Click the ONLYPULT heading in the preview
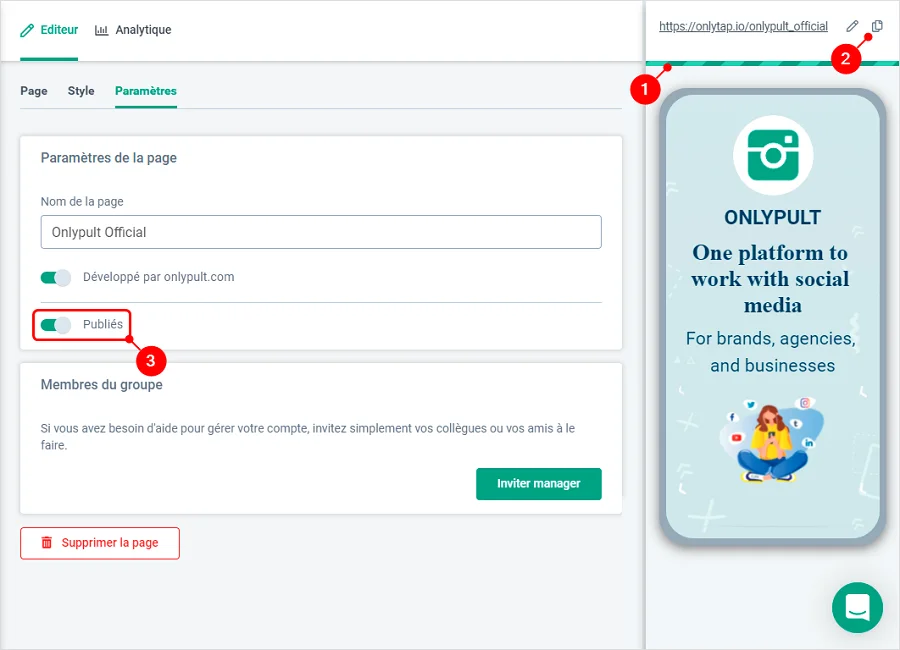 pos(773,218)
